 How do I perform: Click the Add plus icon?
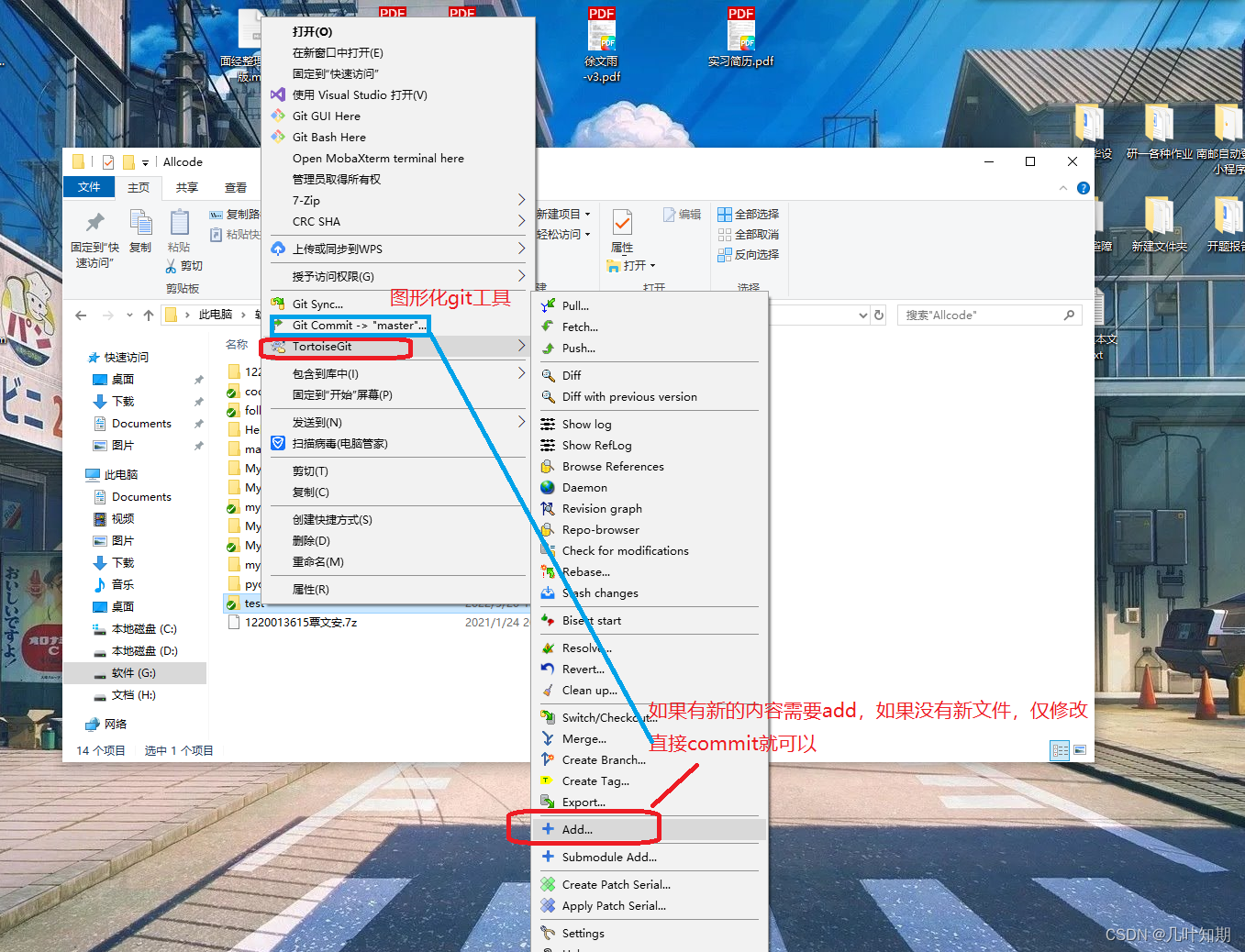[x=548, y=829]
